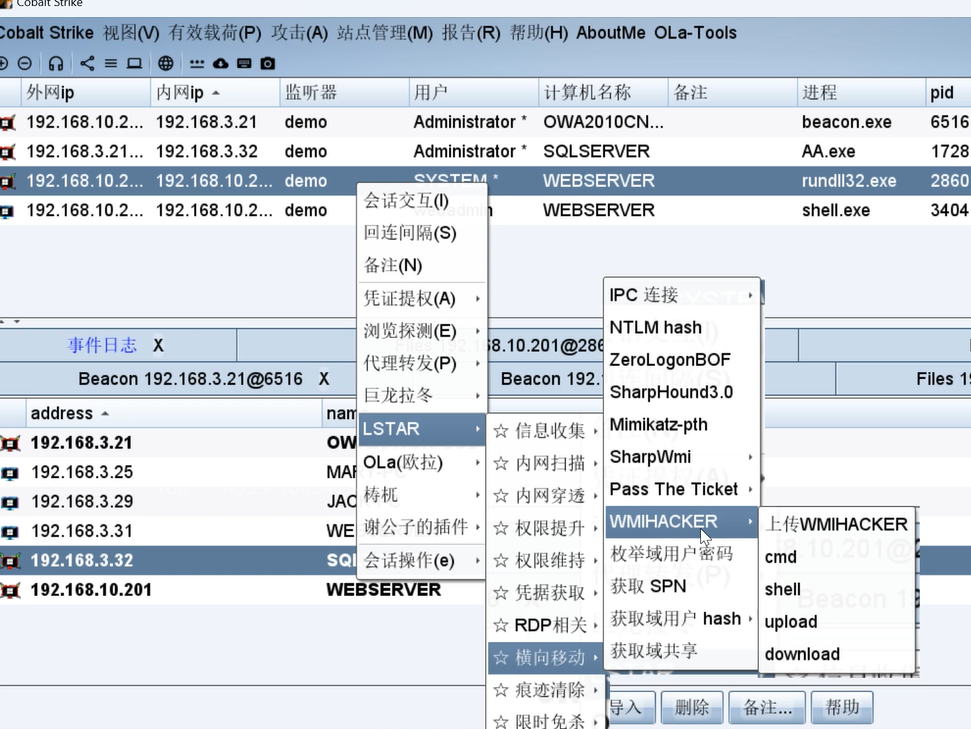Image resolution: width=971 pixels, height=729 pixels.
Task: Expand the Pass The Ticket submenu
Action: pyautogui.click(x=682, y=489)
